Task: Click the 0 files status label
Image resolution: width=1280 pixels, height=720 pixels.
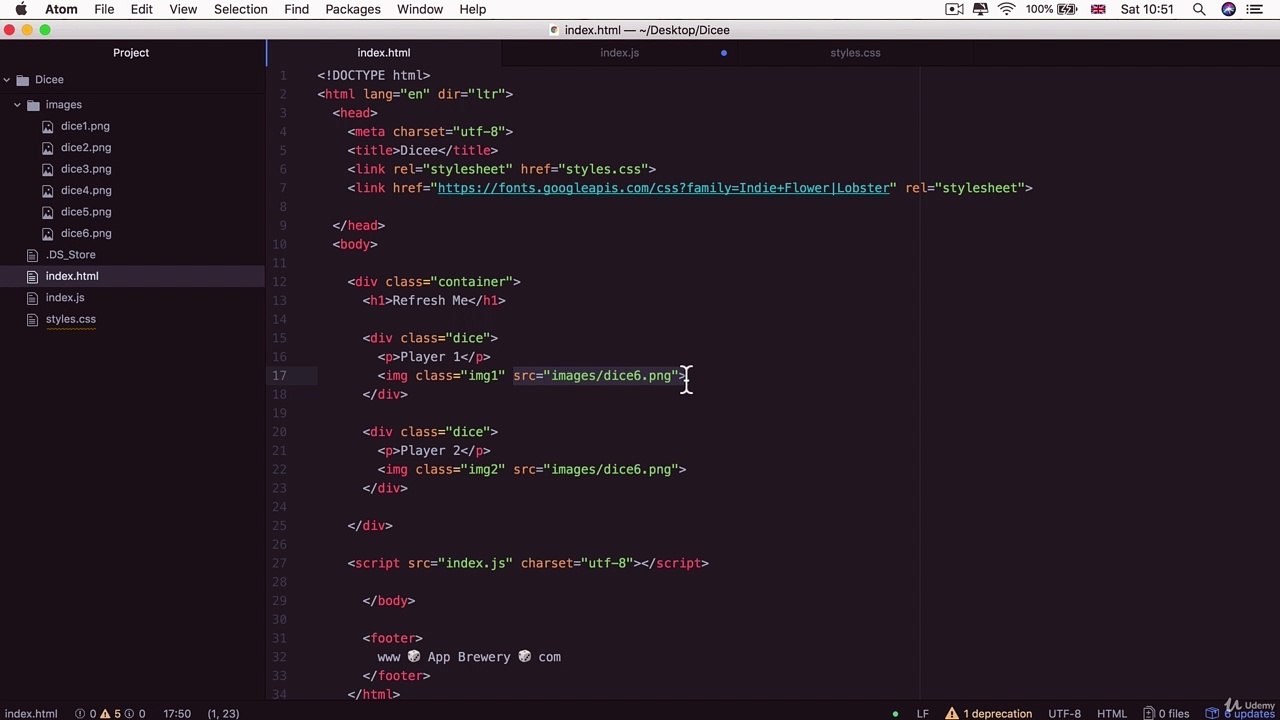Action: (1175, 714)
